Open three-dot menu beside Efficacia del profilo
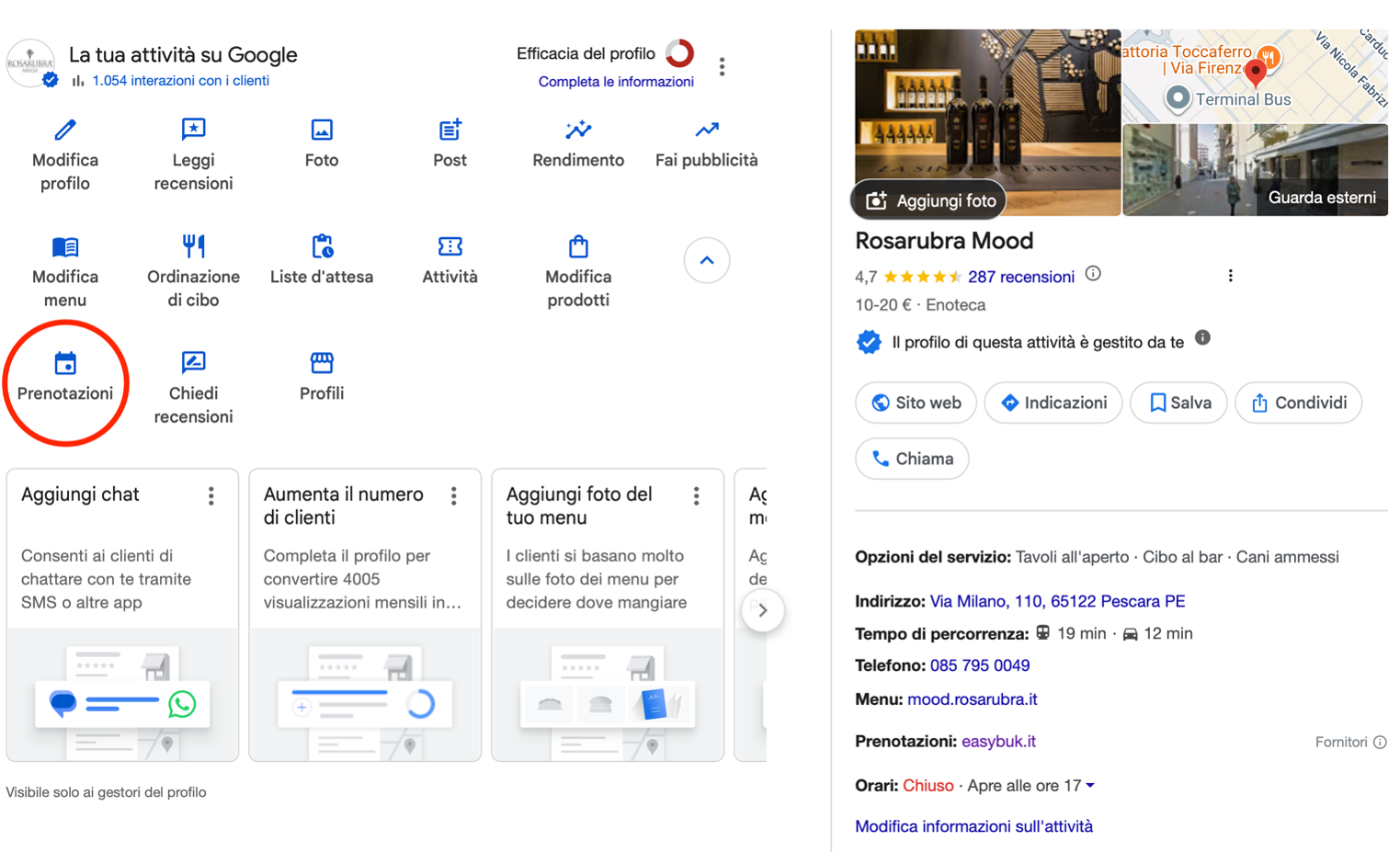Screen dimensions: 1400x852 tap(723, 67)
